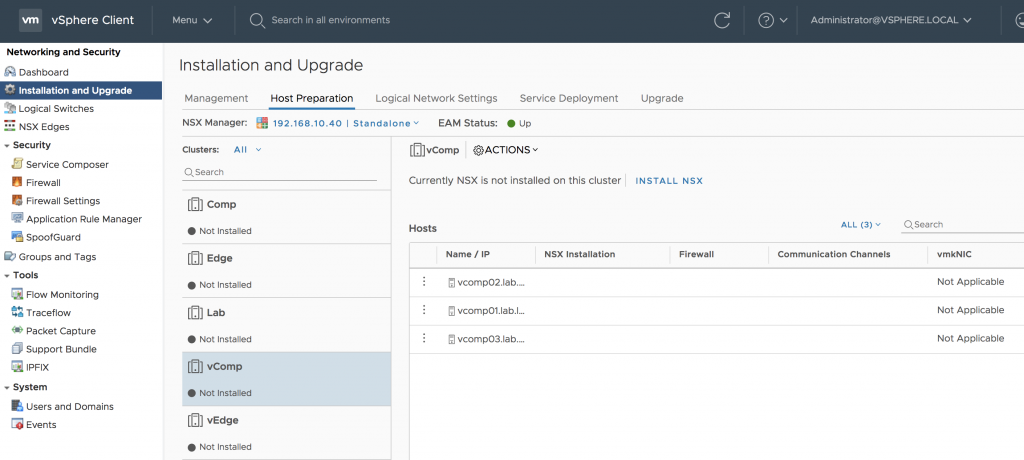Click the EAM Status Up indicator
The height and width of the screenshot is (460, 1024).
click(519, 123)
